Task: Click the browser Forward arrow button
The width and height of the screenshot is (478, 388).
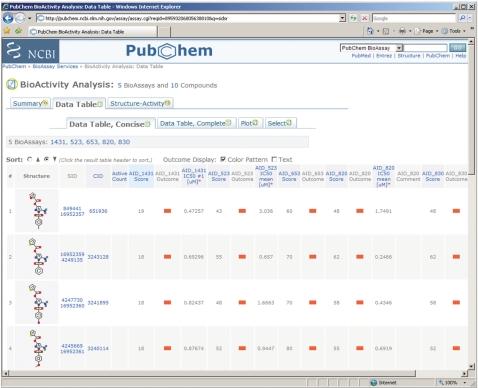Action: click(x=20, y=18)
